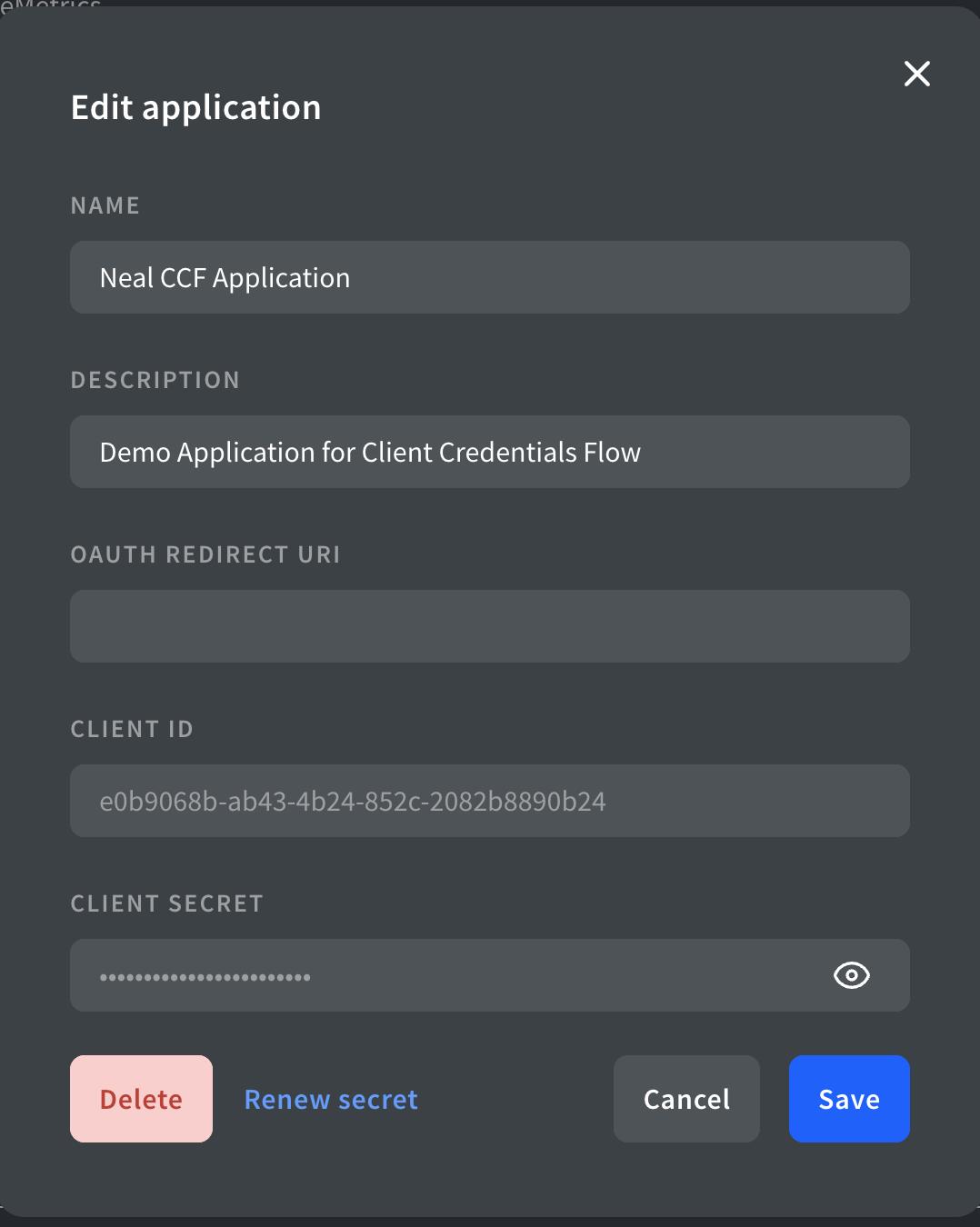Screen dimensions: 980x1227
Task: Click the Edit application heading
Action: tap(196, 108)
